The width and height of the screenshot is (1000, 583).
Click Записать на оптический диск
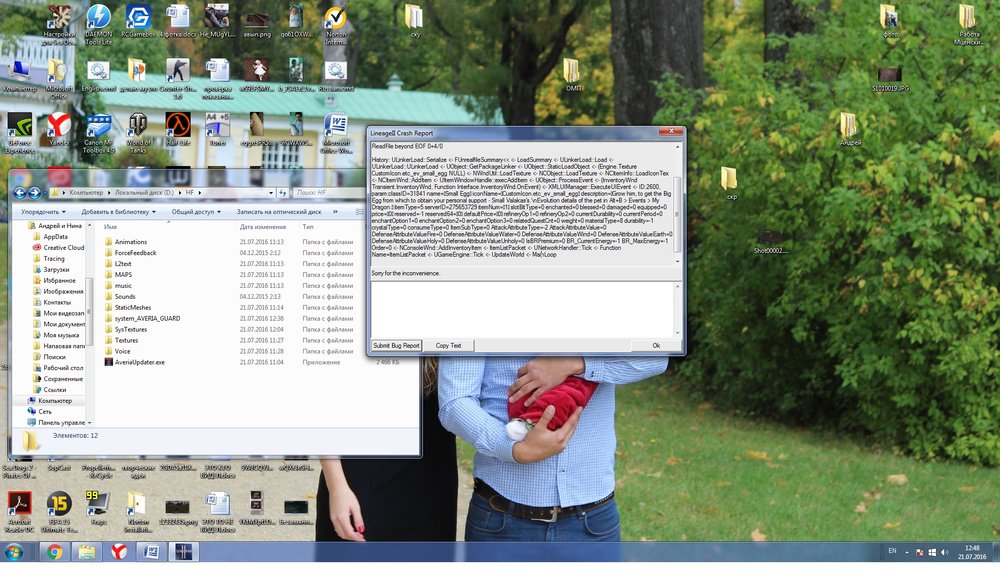click(x=278, y=212)
